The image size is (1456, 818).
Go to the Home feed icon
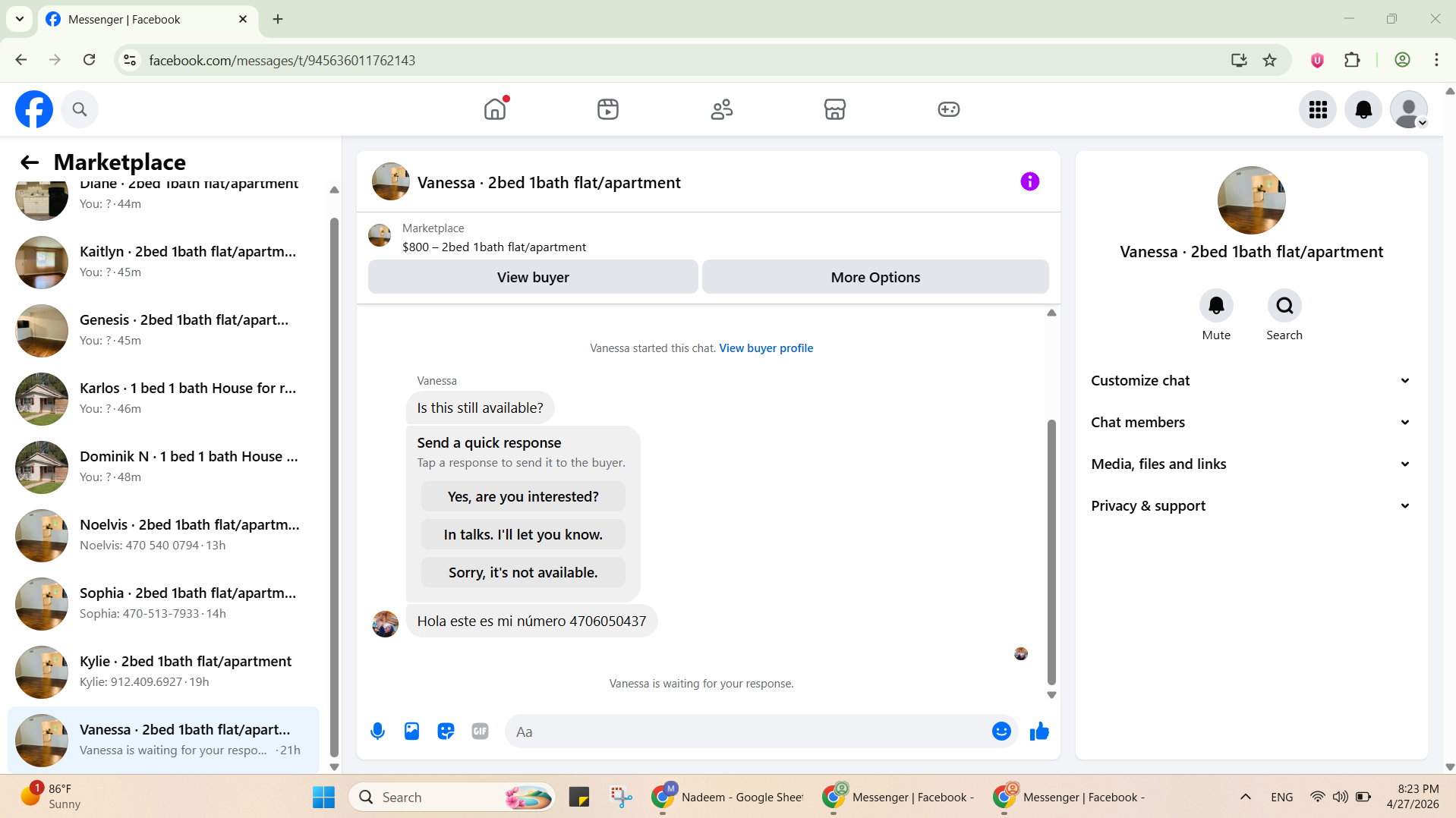(x=495, y=109)
